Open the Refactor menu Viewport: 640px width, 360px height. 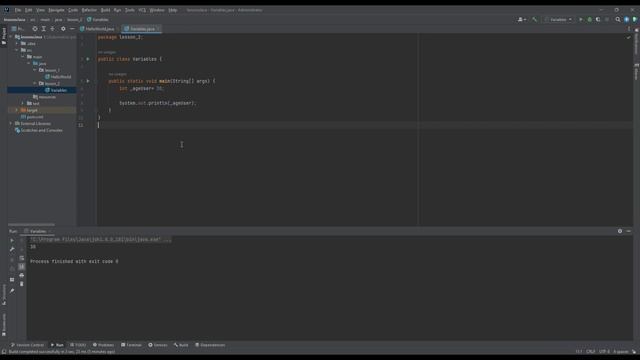click(89, 10)
